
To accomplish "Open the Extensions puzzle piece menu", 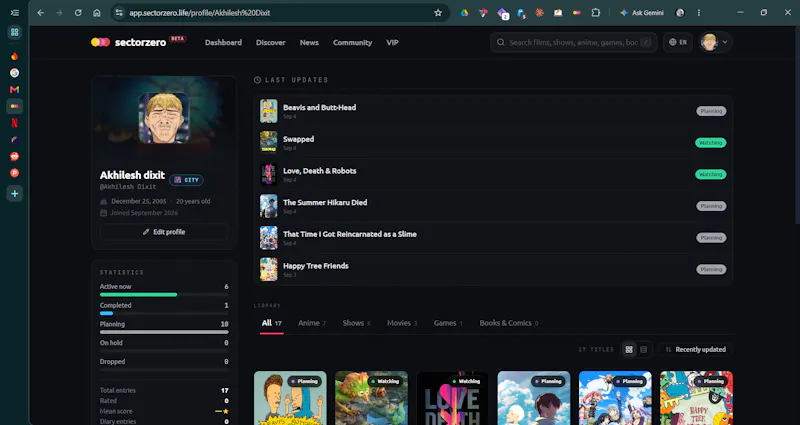I will click(595, 13).
